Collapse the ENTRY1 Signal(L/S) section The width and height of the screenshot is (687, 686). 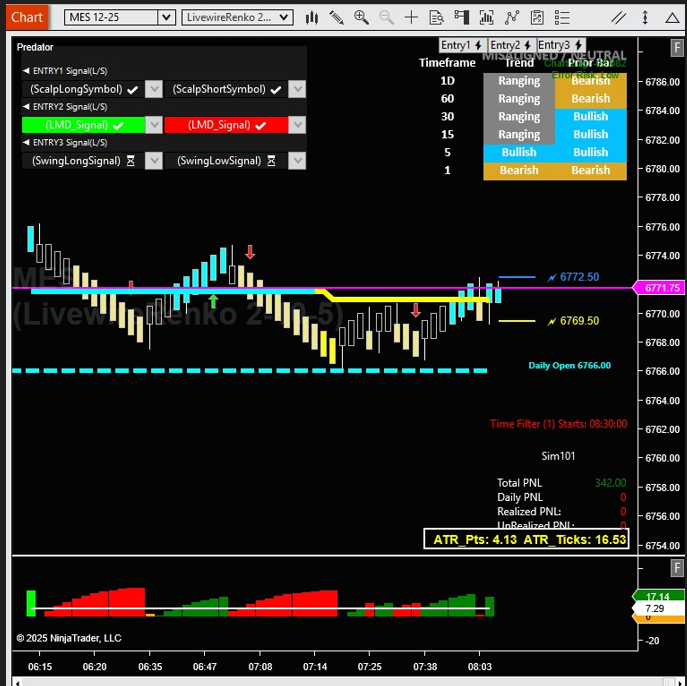point(26,71)
